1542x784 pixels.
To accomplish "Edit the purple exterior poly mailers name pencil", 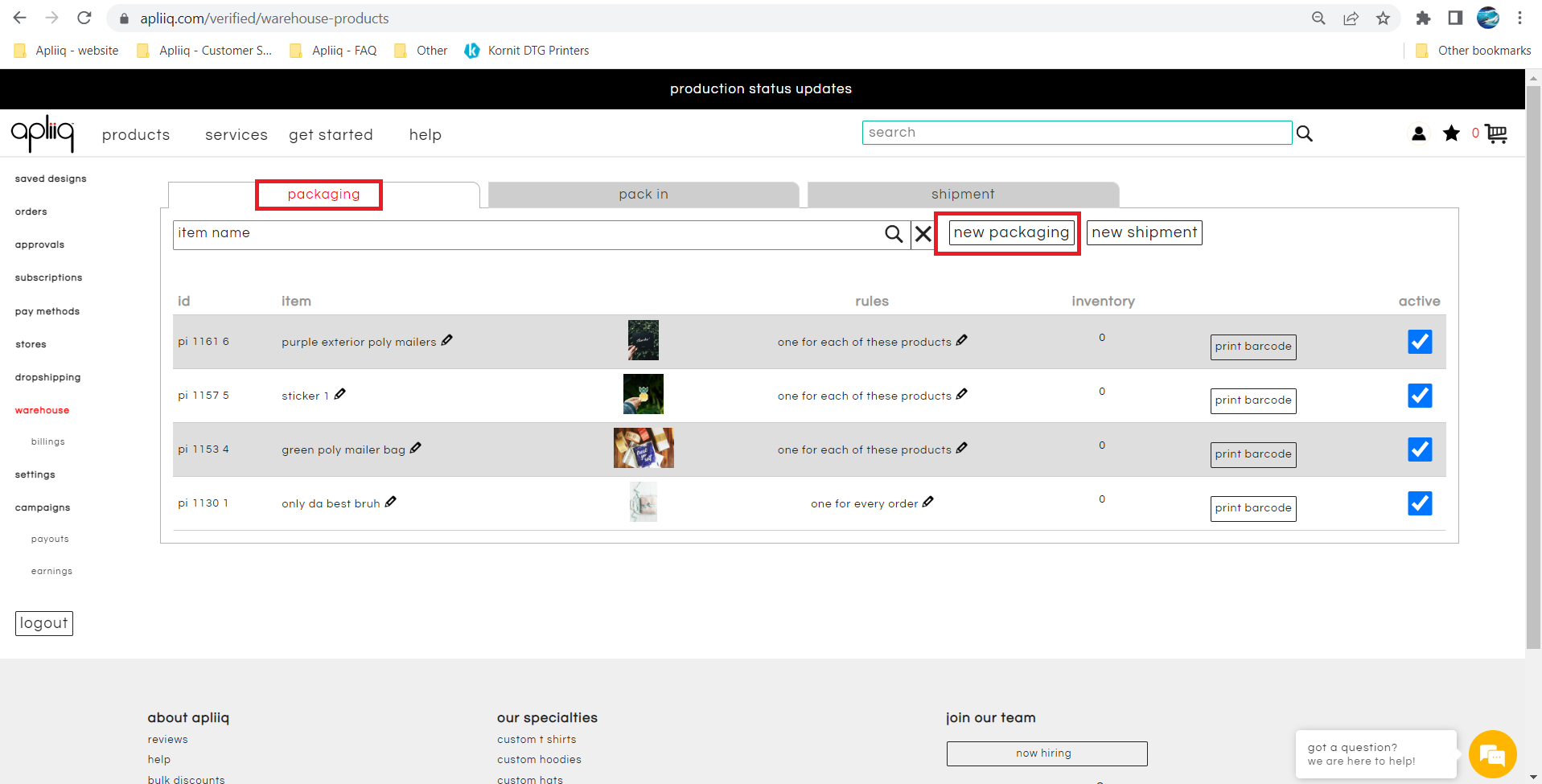I will coord(447,340).
